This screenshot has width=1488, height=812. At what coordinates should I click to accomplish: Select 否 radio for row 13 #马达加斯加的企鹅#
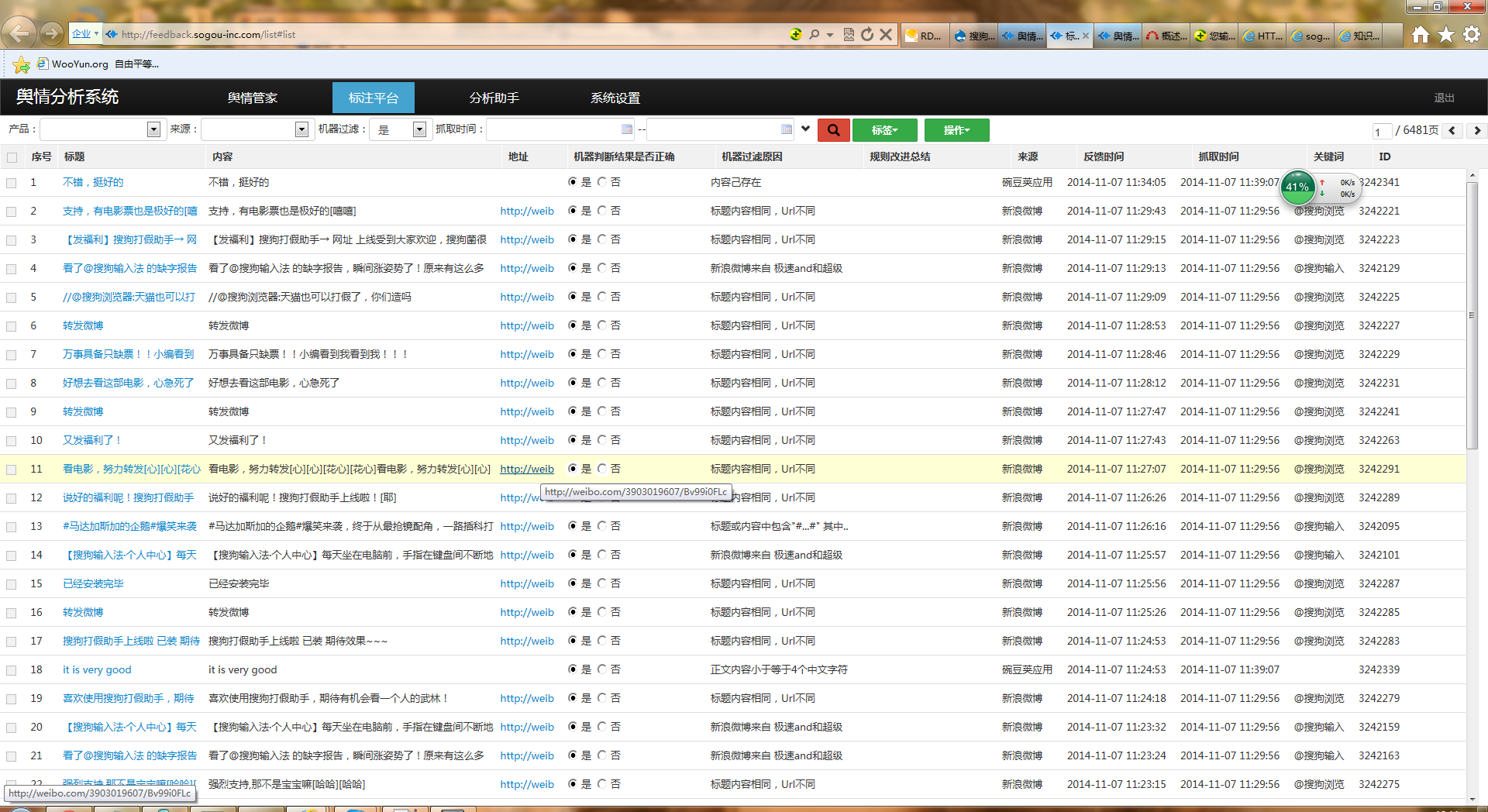602,526
